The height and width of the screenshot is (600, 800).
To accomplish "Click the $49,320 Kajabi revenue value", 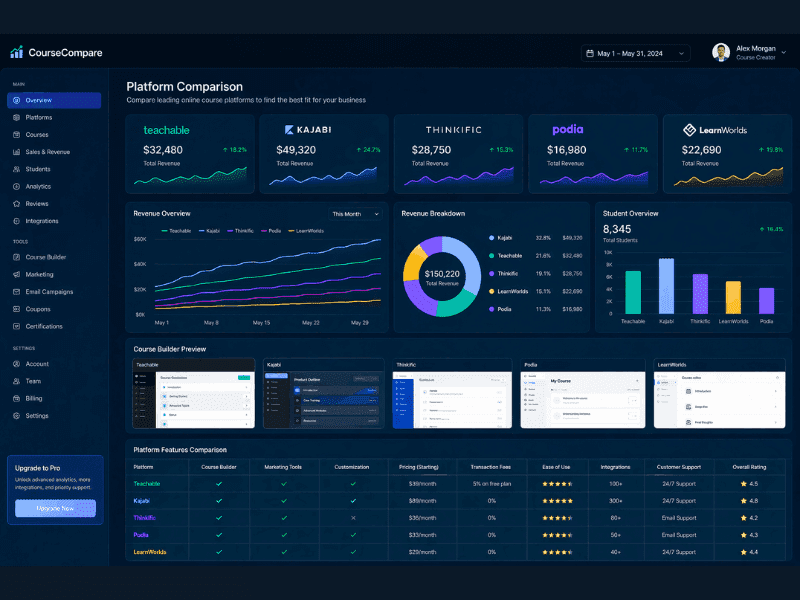I will pyautogui.click(x=296, y=150).
